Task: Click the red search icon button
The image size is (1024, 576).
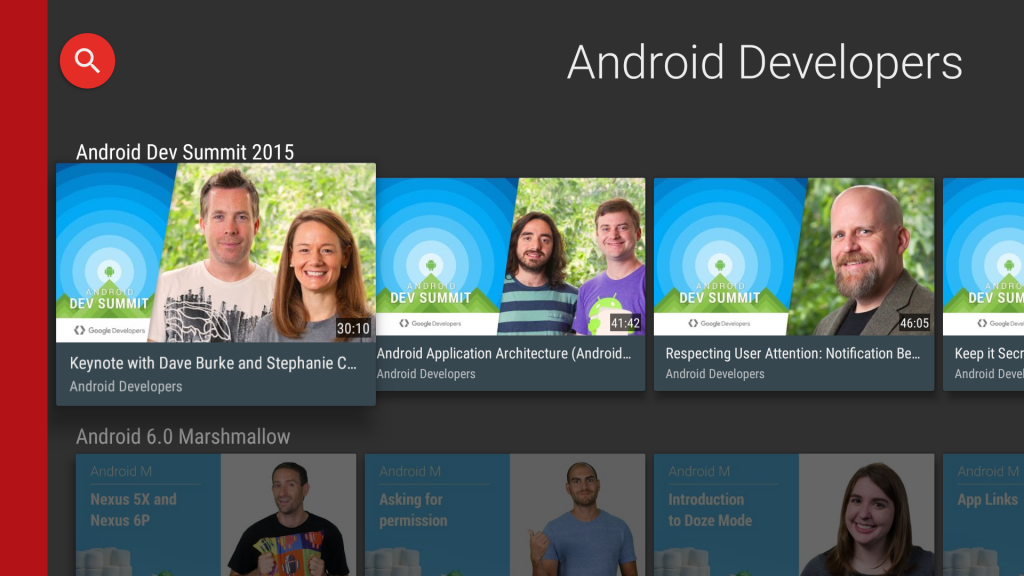Action: coord(88,61)
